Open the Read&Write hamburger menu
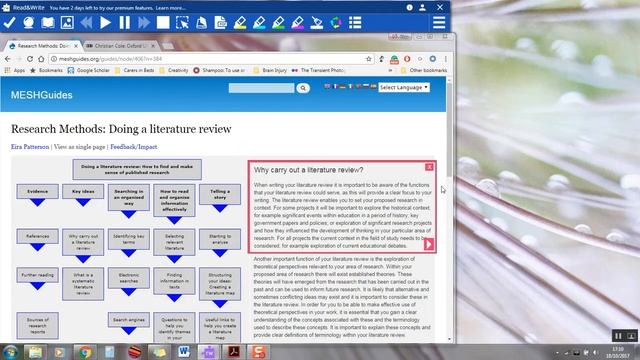The image size is (640, 360). 439,23
